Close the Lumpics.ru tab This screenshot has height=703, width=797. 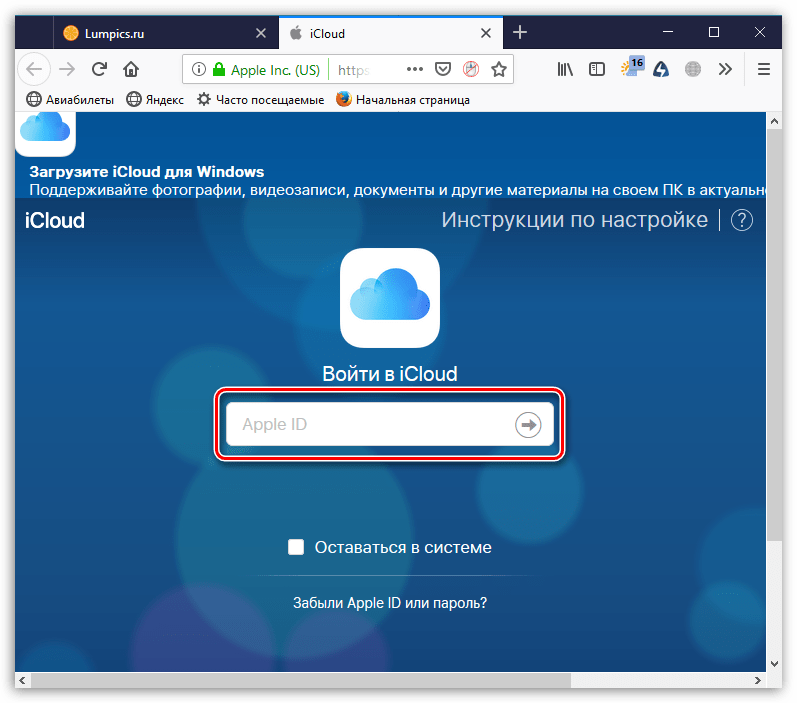tap(261, 33)
